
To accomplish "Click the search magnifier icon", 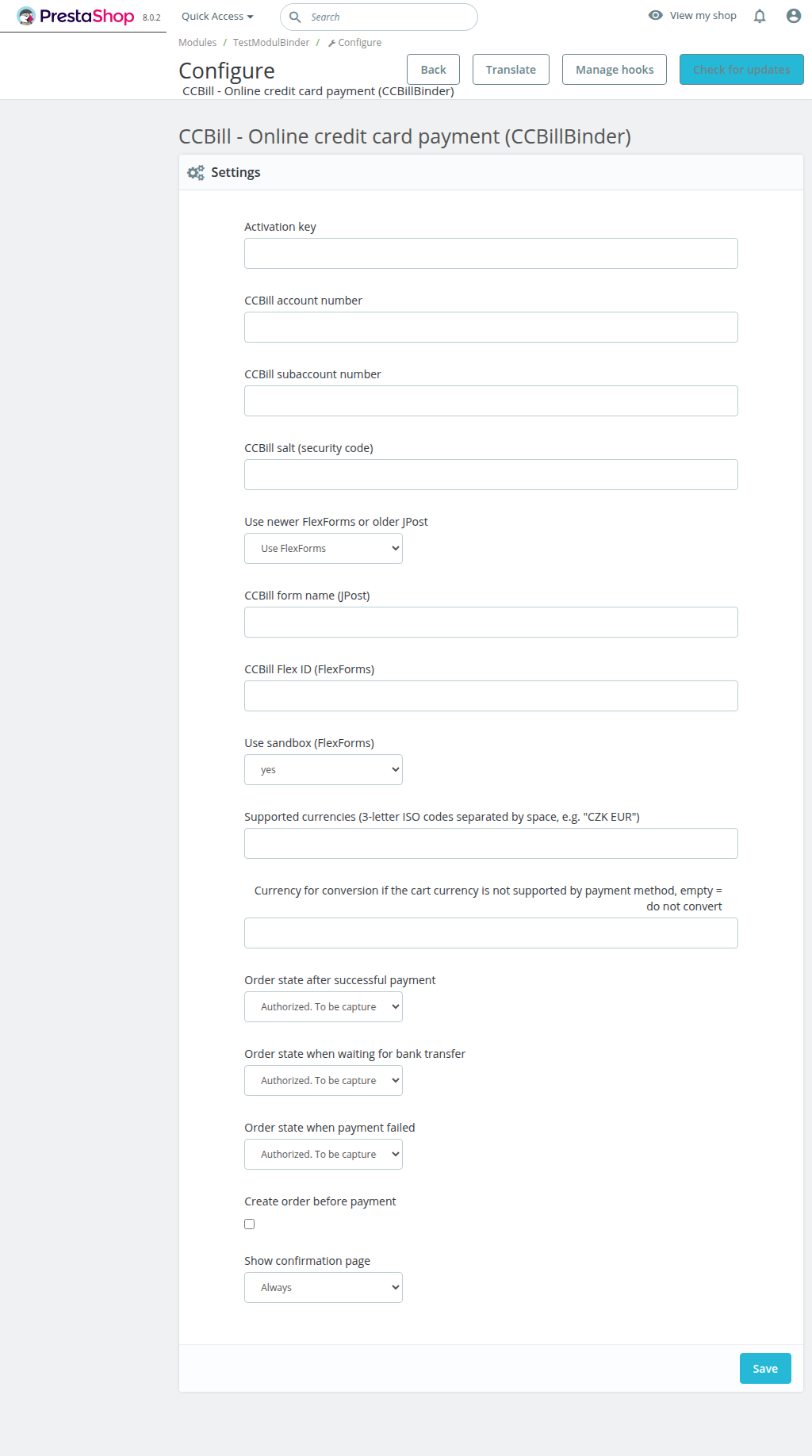I will click(x=295, y=17).
